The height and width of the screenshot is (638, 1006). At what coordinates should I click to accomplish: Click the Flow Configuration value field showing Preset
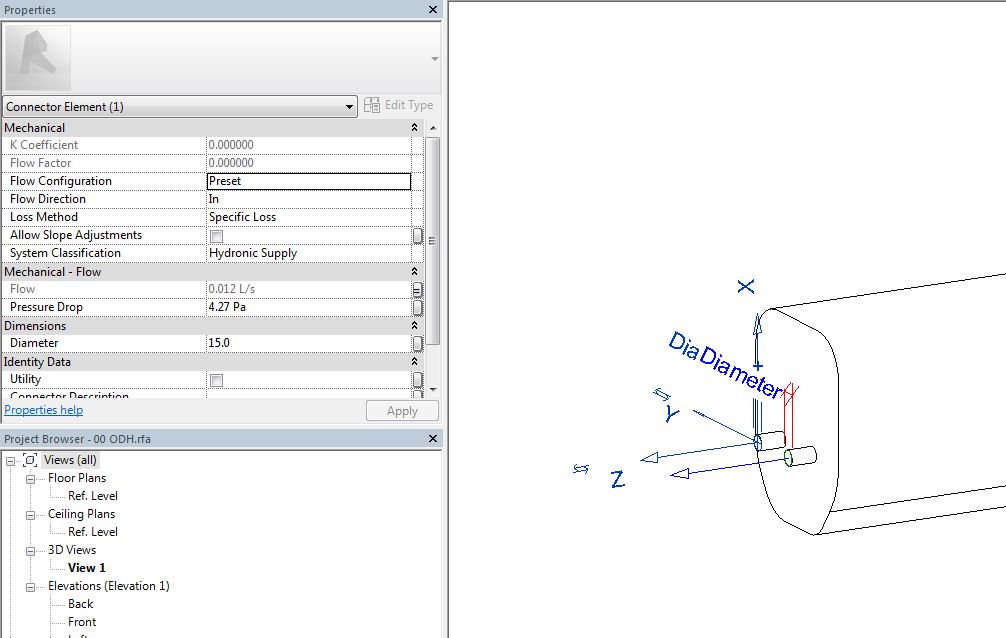coord(308,181)
